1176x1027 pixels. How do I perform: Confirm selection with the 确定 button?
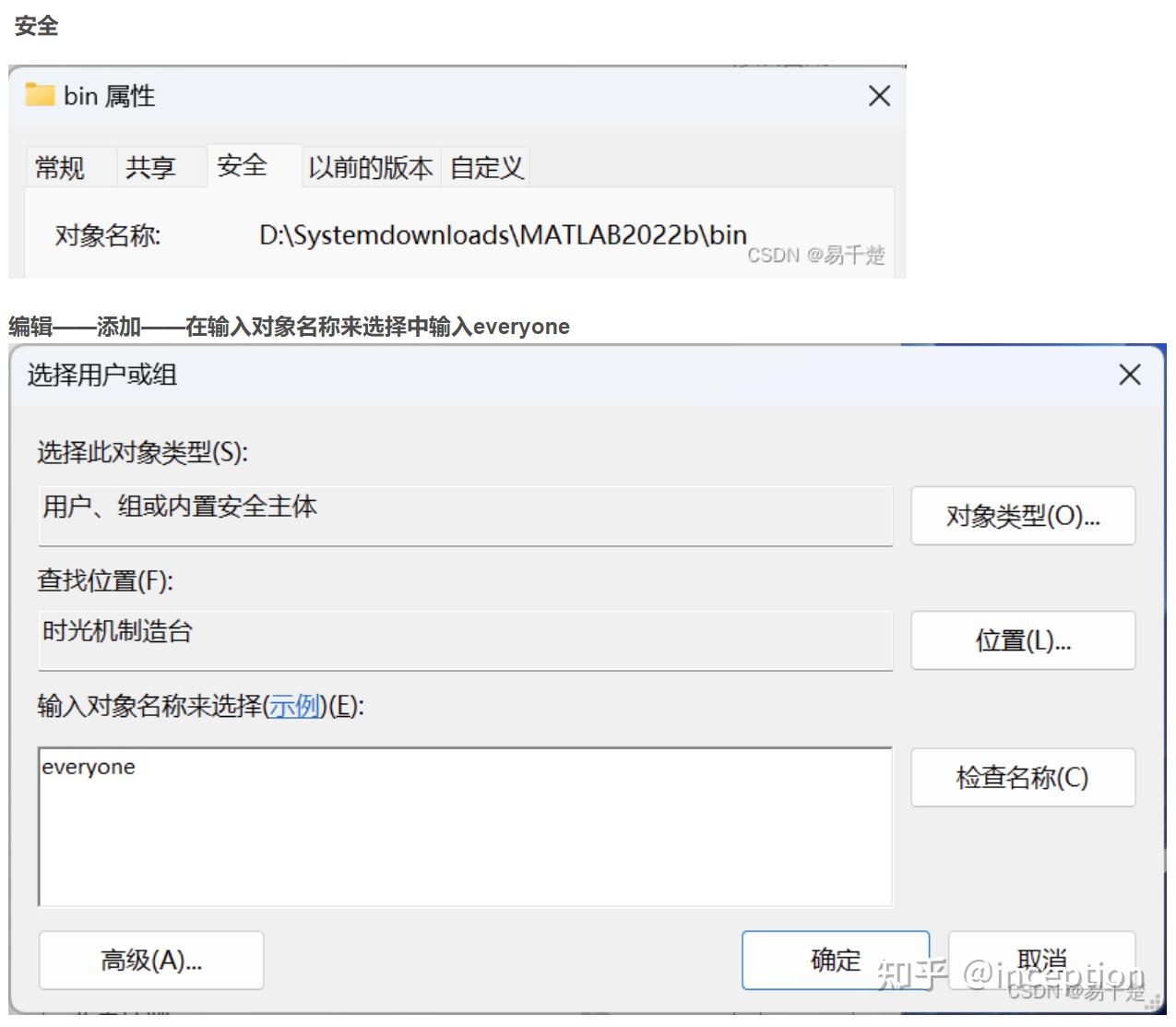pyautogui.click(x=836, y=960)
